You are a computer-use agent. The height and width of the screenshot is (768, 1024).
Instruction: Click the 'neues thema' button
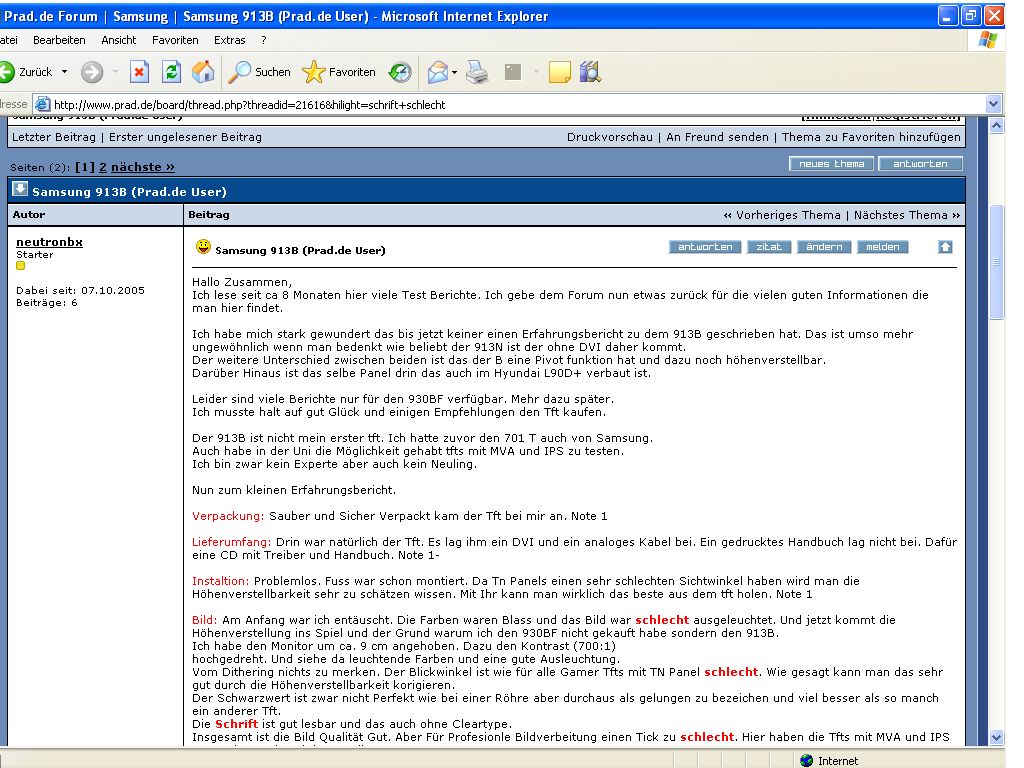point(831,164)
